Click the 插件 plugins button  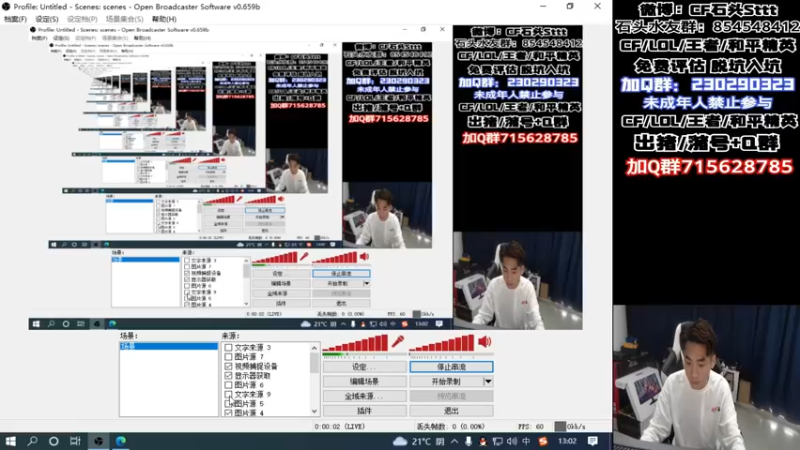pyautogui.click(x=364, y=411)
